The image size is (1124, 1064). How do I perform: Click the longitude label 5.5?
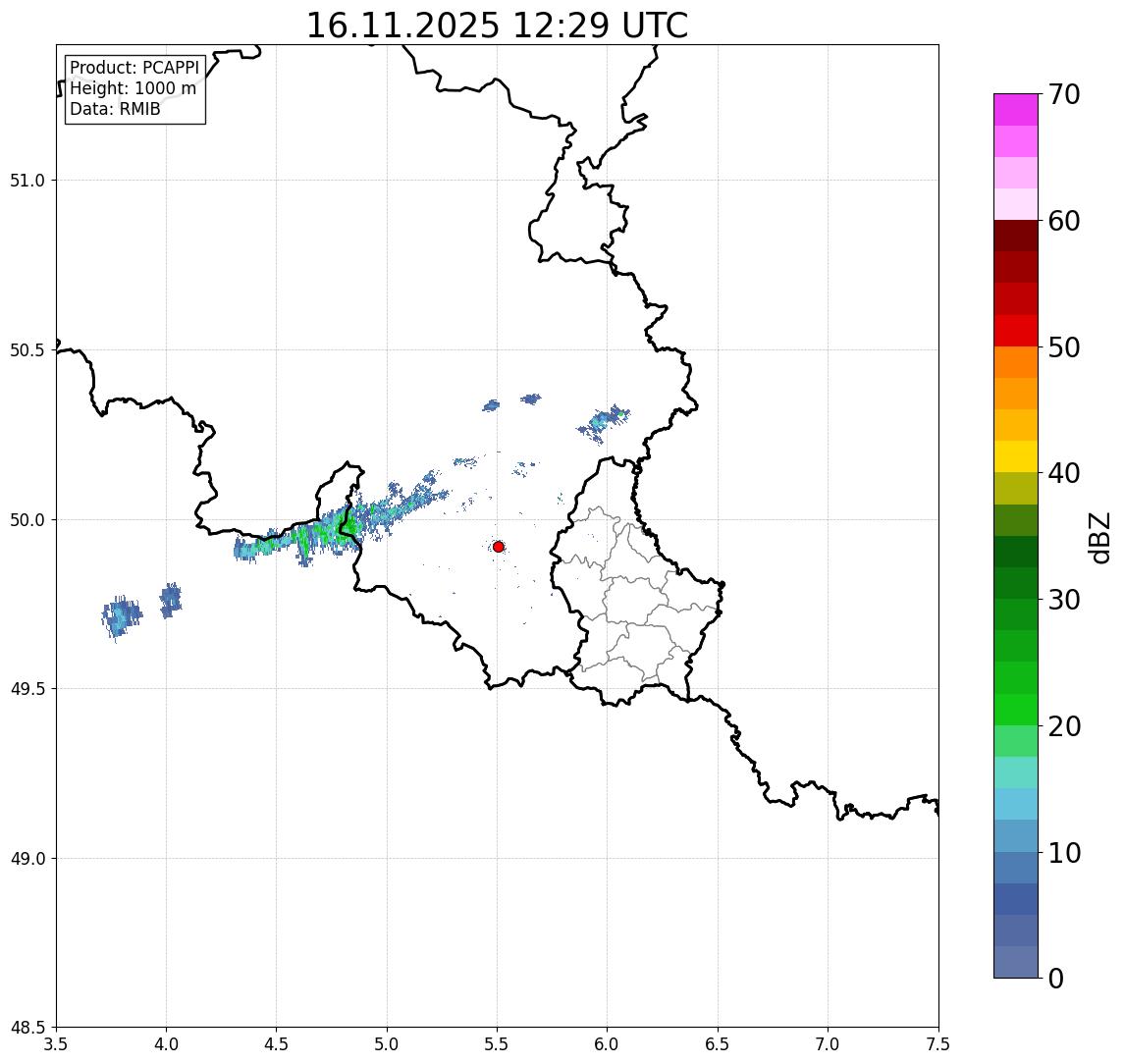[498, 1044]
